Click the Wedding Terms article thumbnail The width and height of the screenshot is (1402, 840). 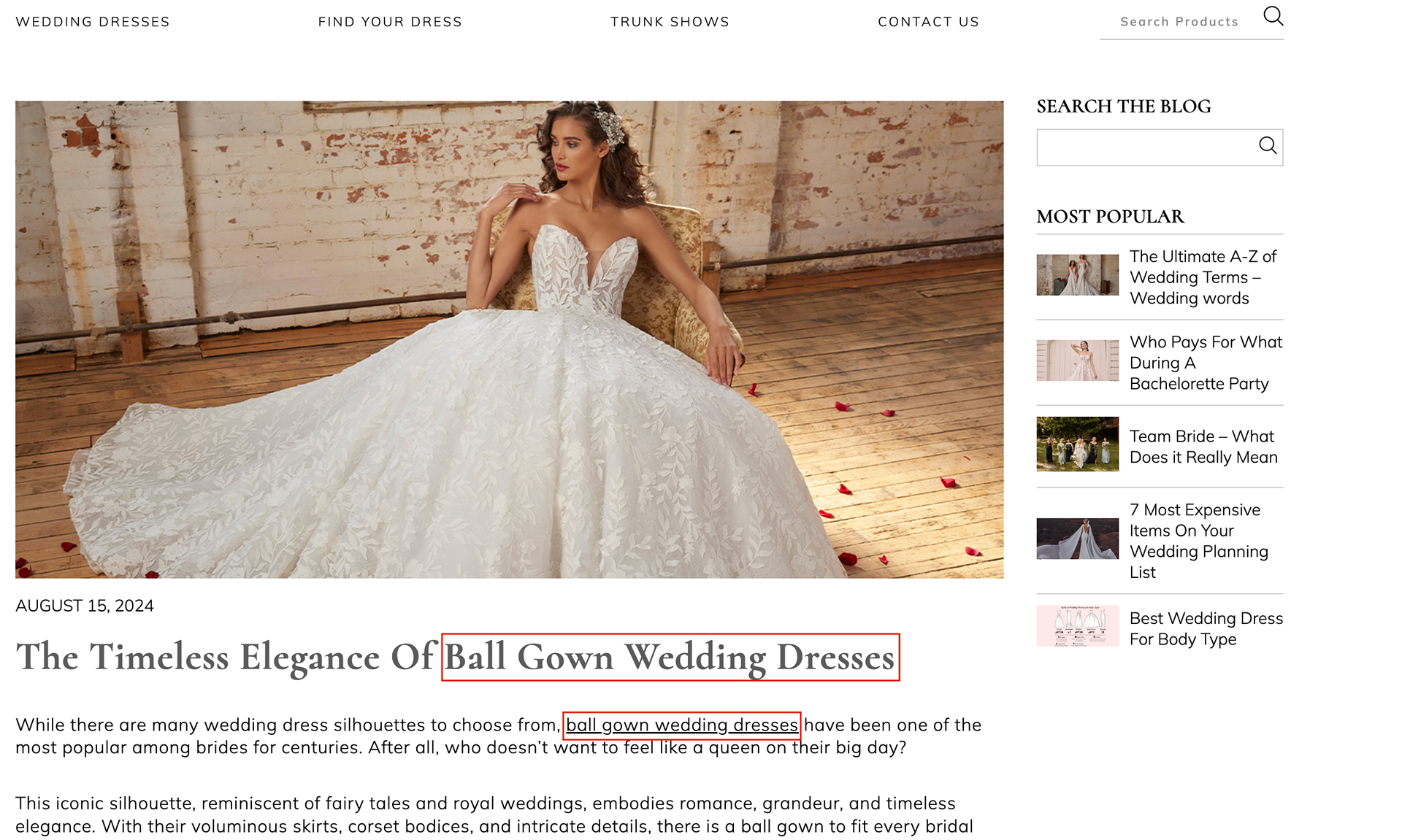coord(1077,275)
